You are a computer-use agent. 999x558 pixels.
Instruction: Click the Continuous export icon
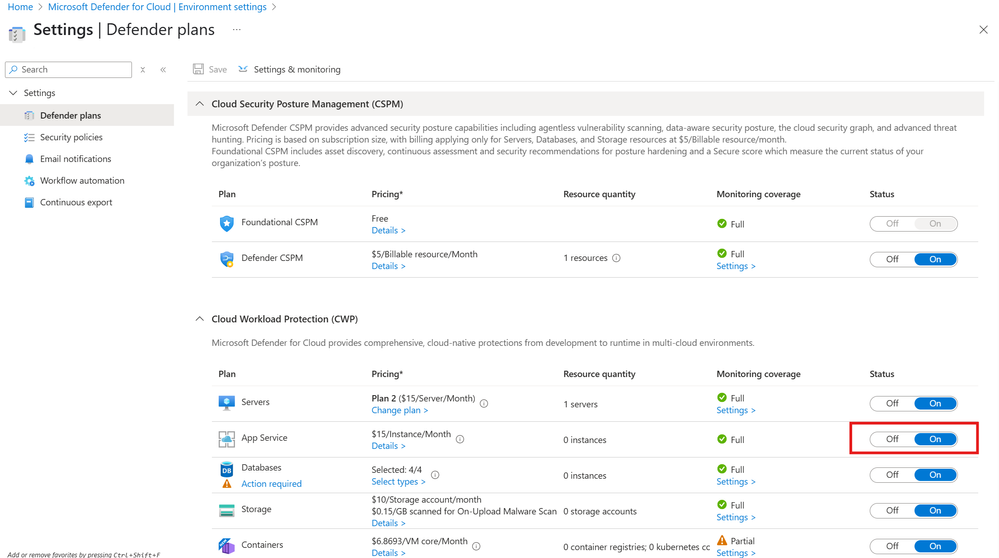29,202
